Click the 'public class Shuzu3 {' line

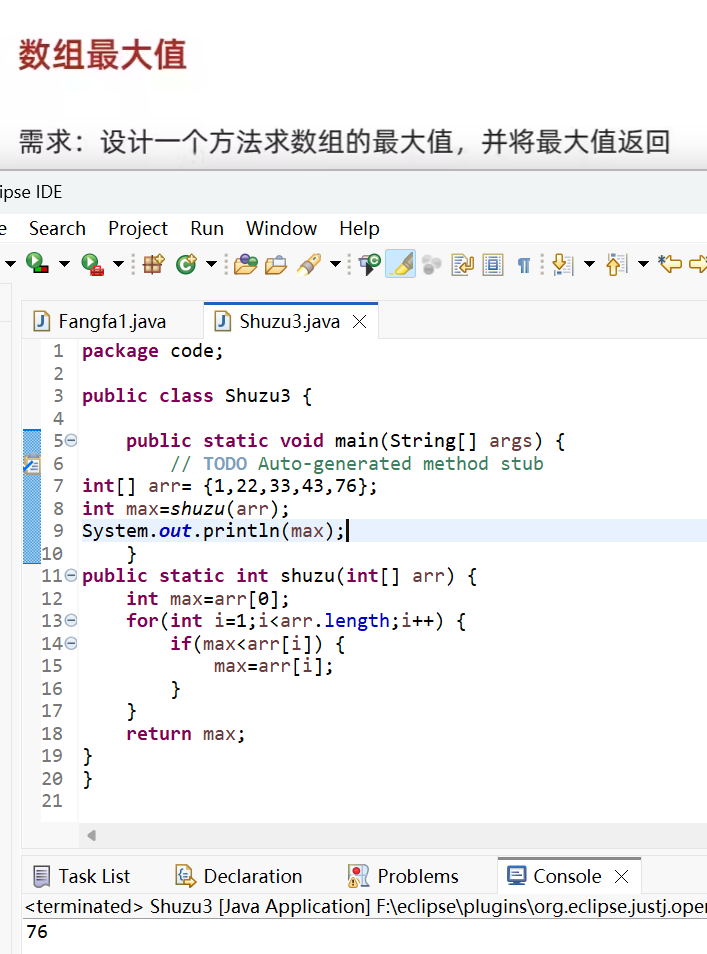pyautogui.click(x=197, y=396)
